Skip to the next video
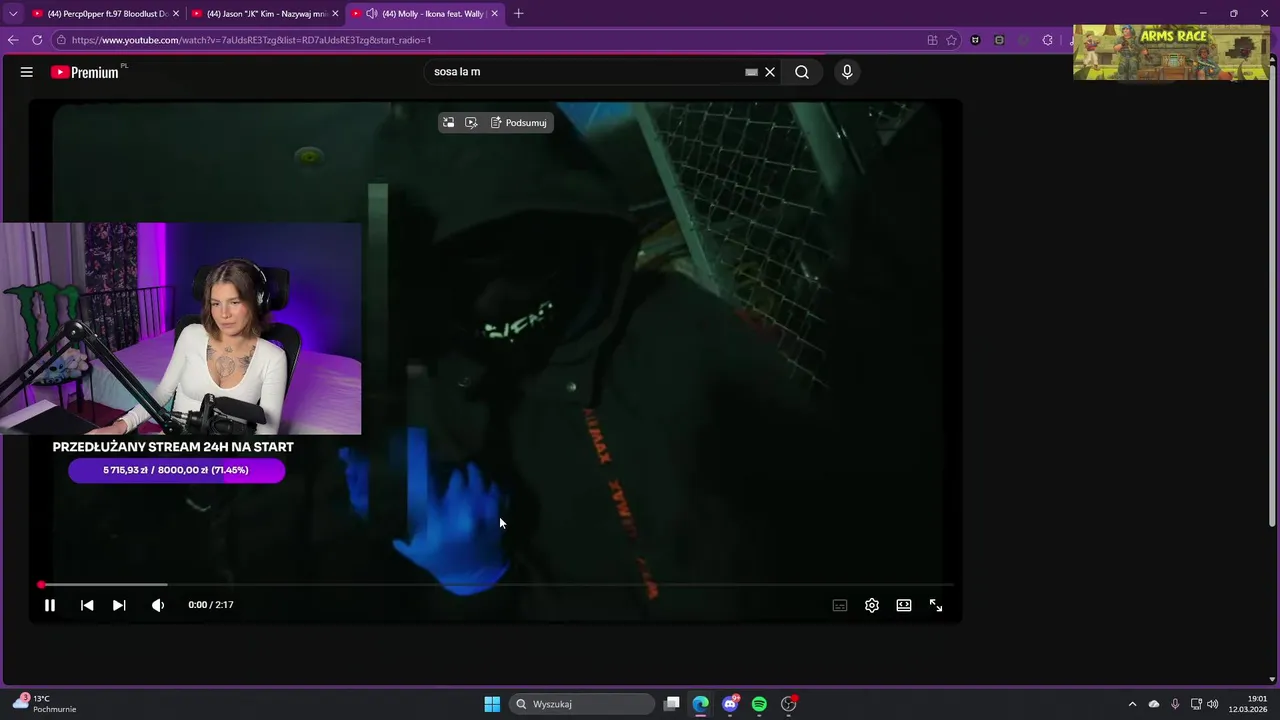Image resolution: width=1280 pixels, height=720 pixels. point(119,605)
